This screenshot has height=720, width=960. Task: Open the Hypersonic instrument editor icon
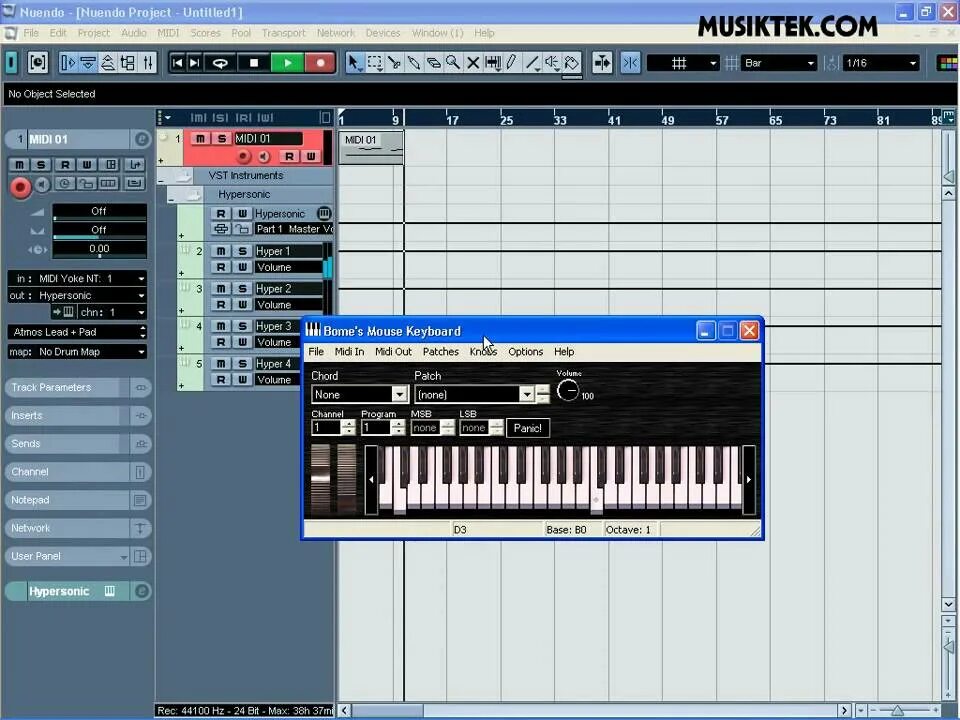324,213
